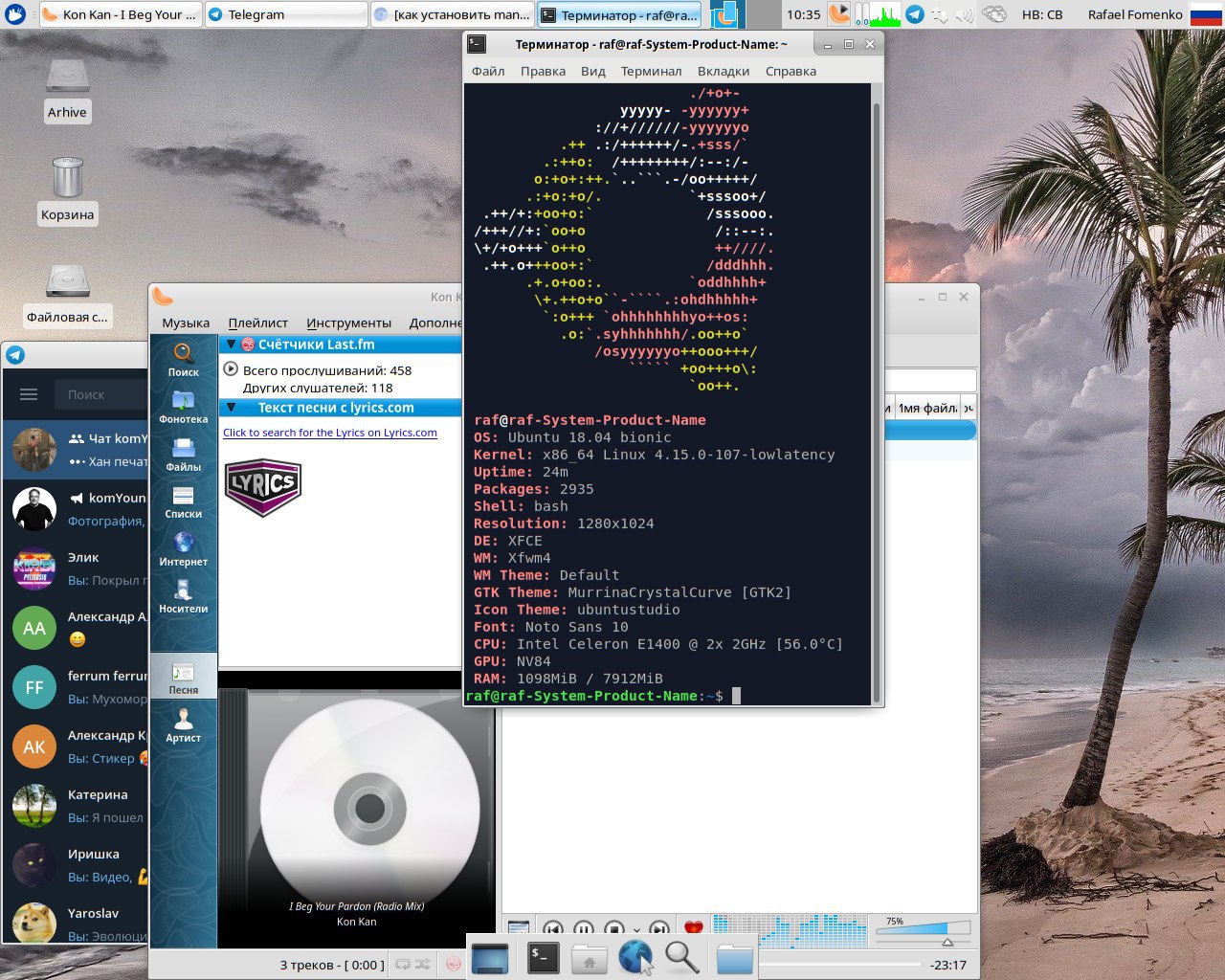This screenshot has width=1225, height=980.
Task: Click the show desktop icon in dock
Action: click(490, 957)
